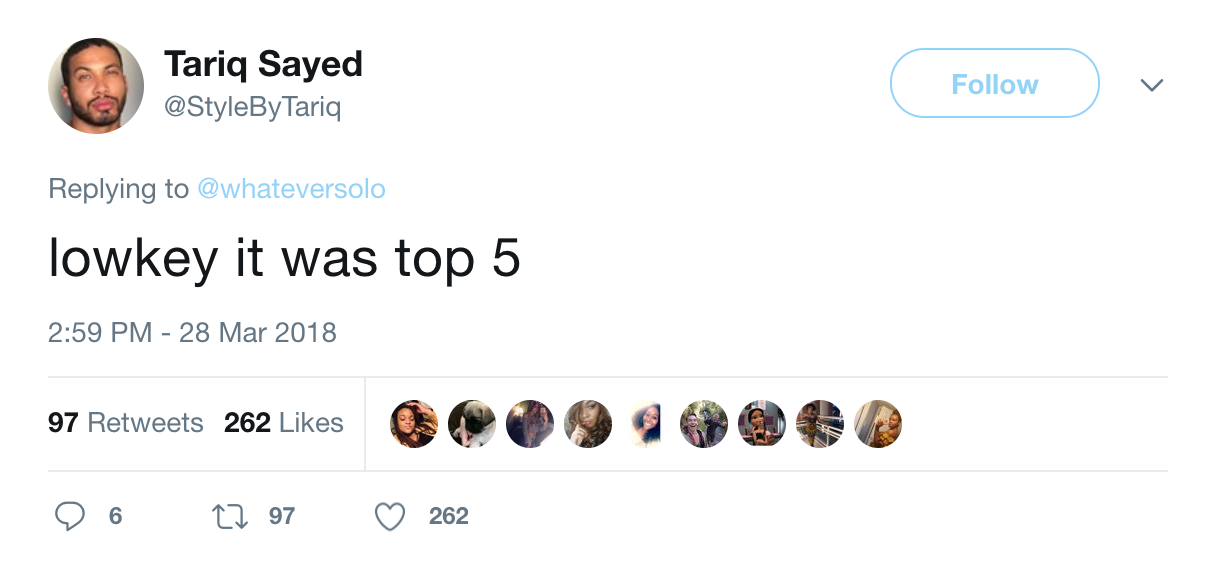
Task: Click avatar with two people outdoors
Action: point(704,424)
